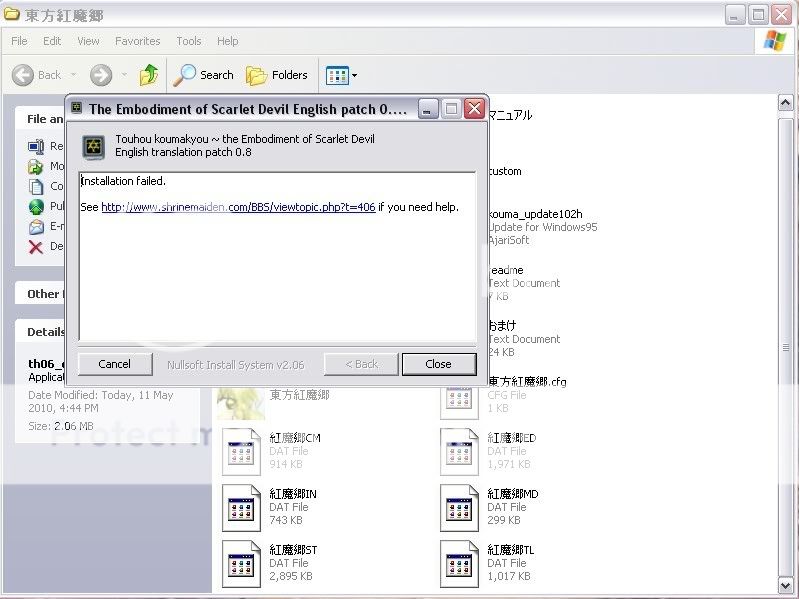The height and width of the screenshot is (599, 799).
Task: Open the shrinemaiden.com help link
Action: click(x=238, y=207)
